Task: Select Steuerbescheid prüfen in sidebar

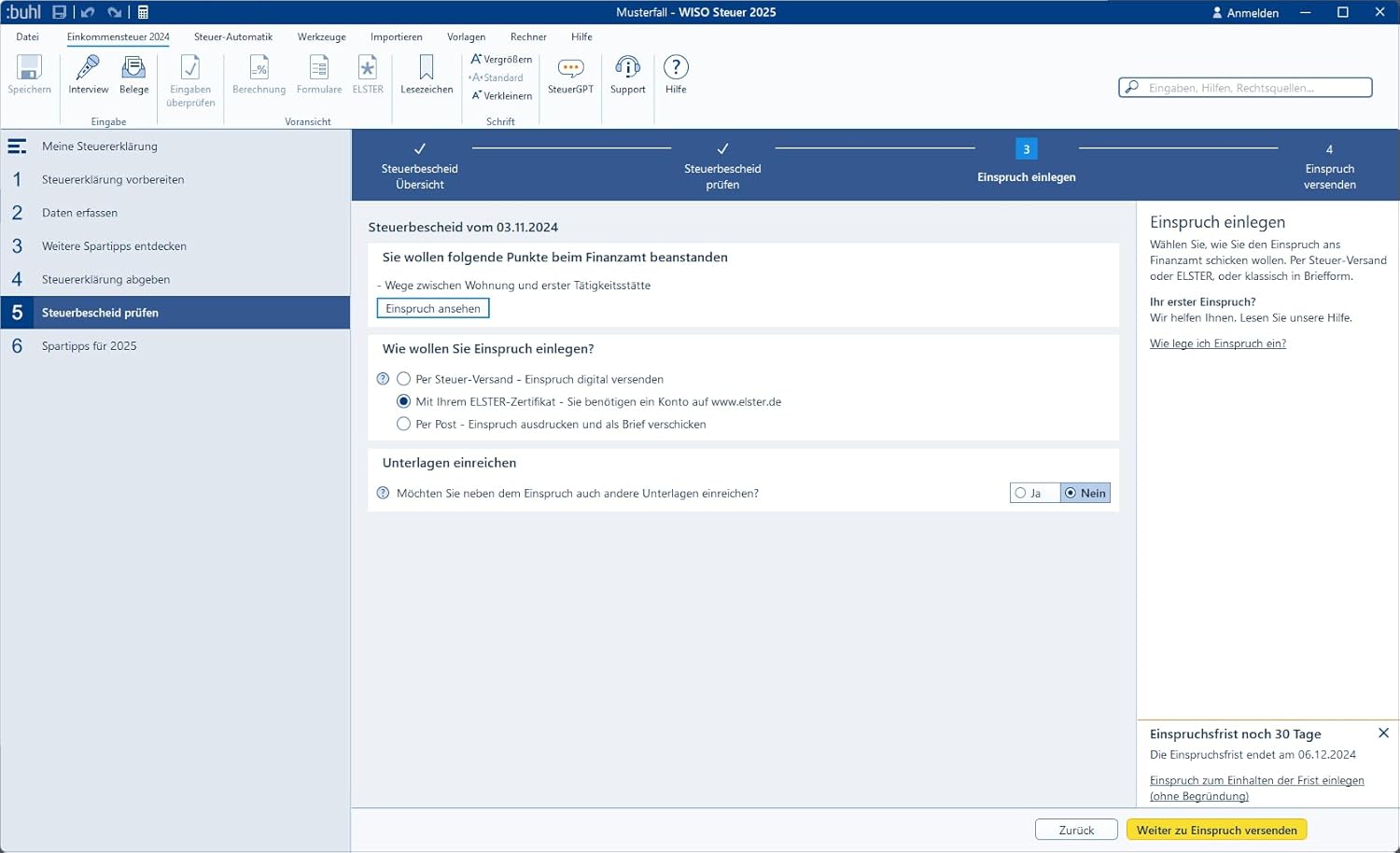Action: point(175,313)
